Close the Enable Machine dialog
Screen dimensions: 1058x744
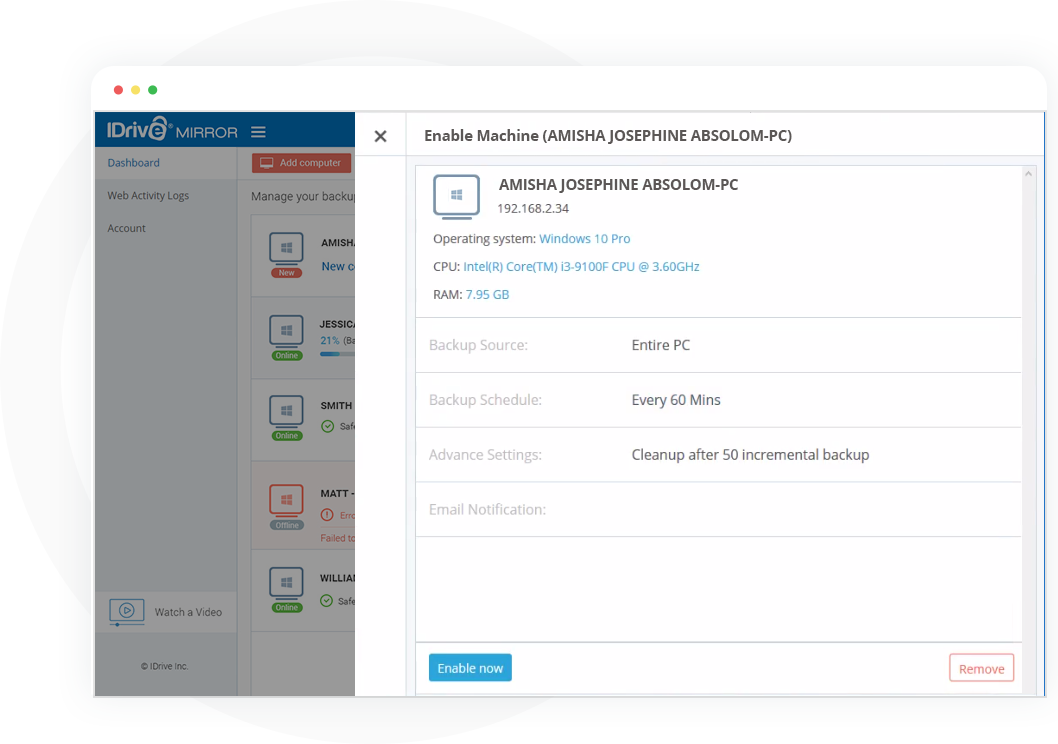point(381,135)
